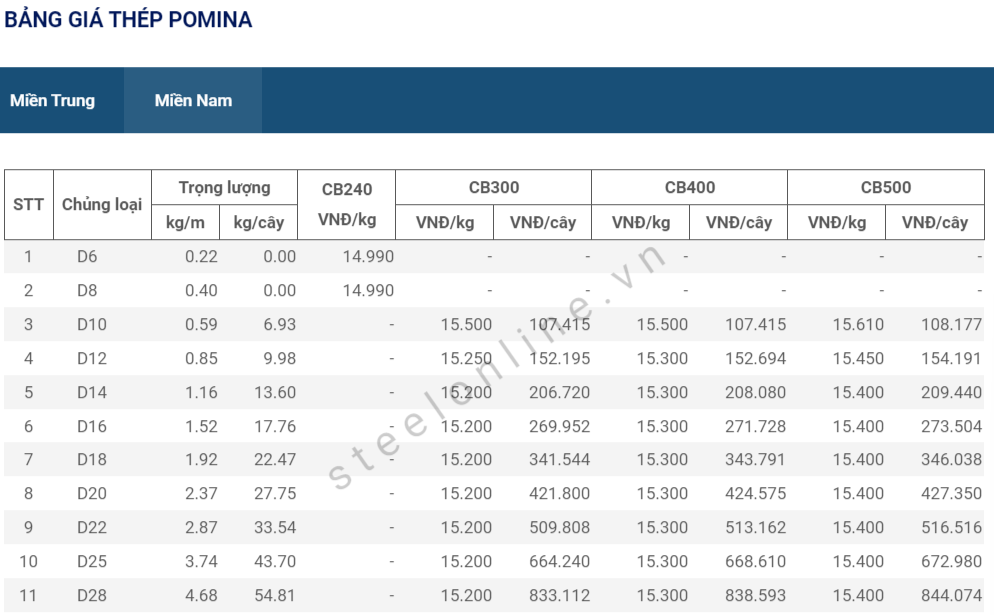Screen dimensions: 994x615
Task: Click the 427.350 CB500 price for D20
Action: click(x=951, y=493)
